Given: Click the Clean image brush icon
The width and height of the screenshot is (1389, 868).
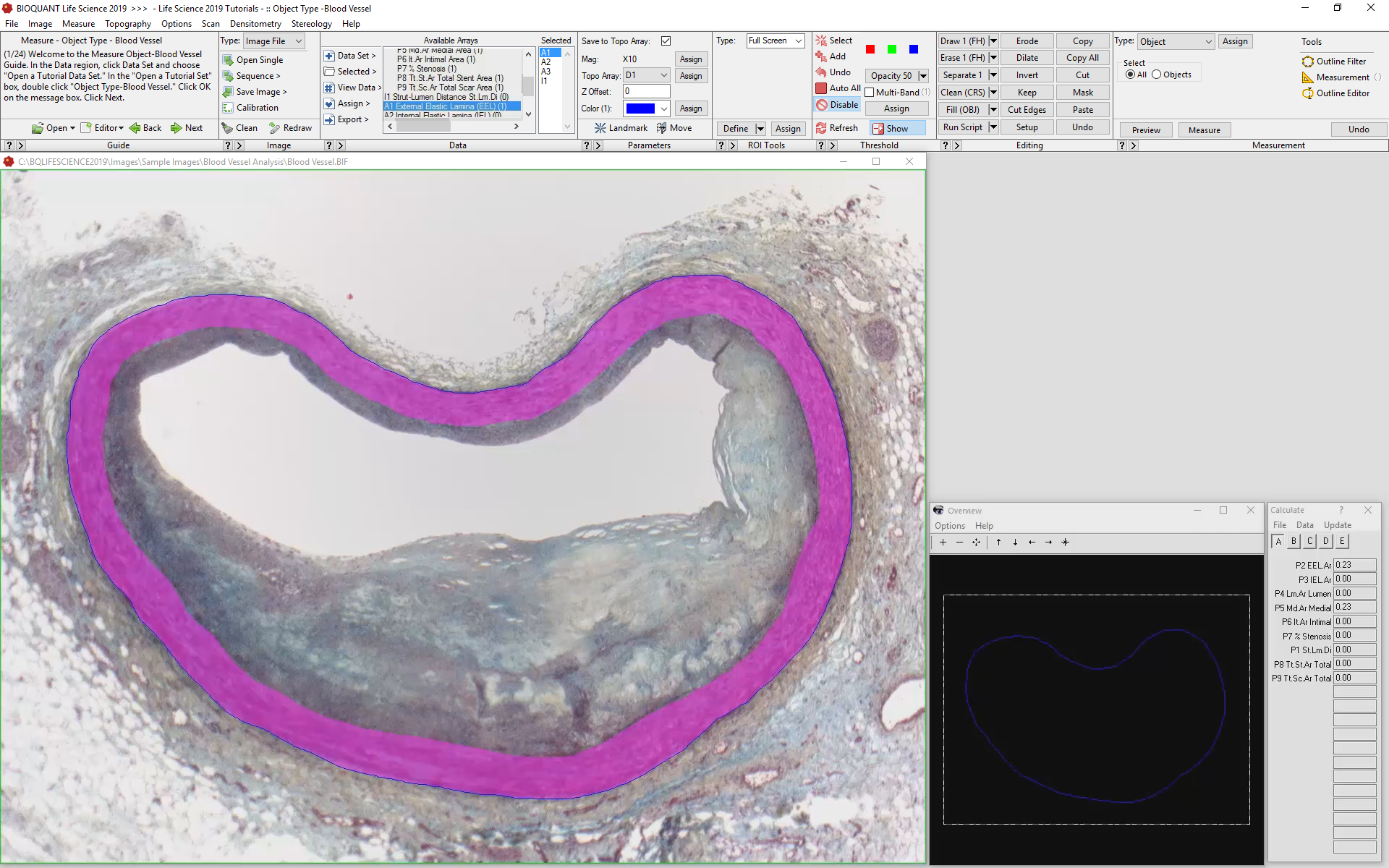Looking at the screenshot, I should coord(227,128).
